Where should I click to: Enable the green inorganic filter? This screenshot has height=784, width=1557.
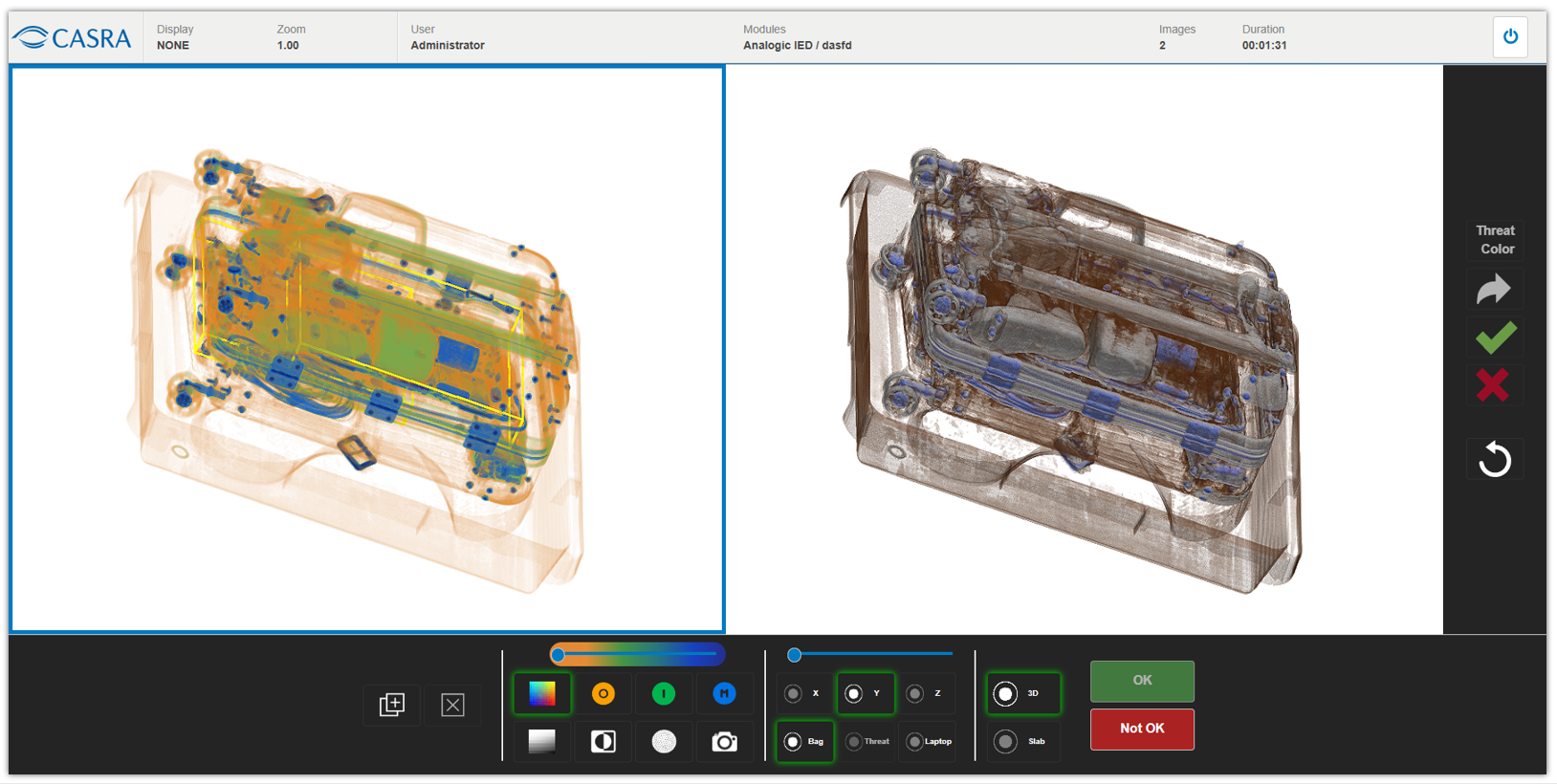point(664,693)
